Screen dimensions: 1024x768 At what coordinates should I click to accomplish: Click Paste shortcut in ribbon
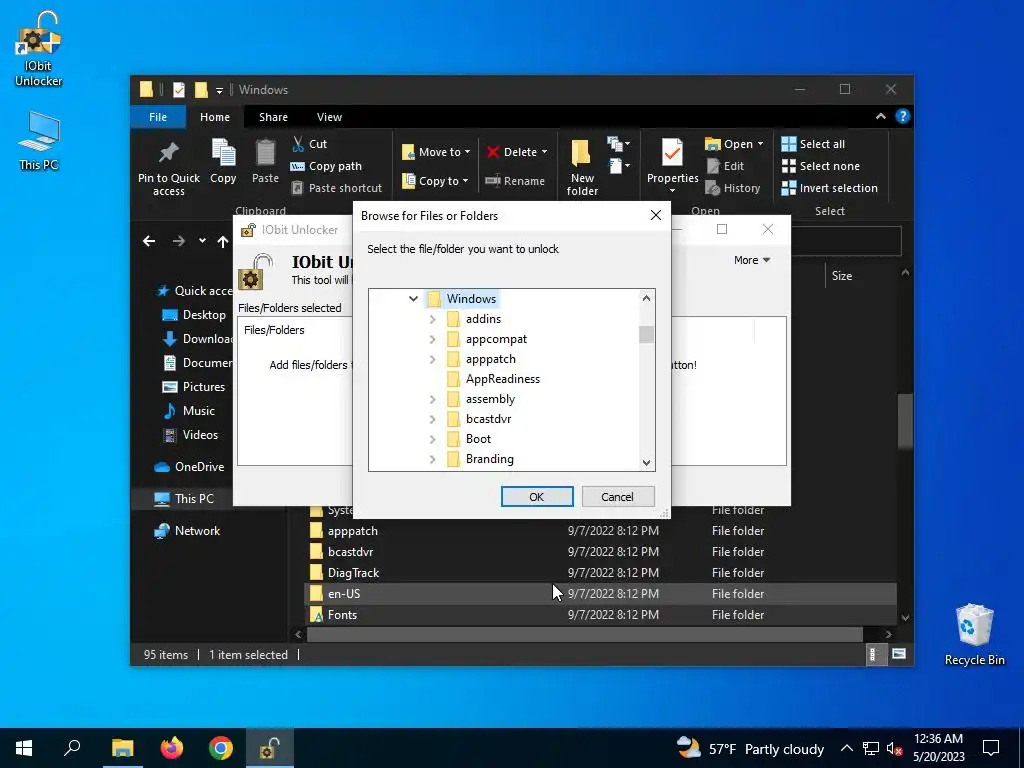[x=336, y=188]
